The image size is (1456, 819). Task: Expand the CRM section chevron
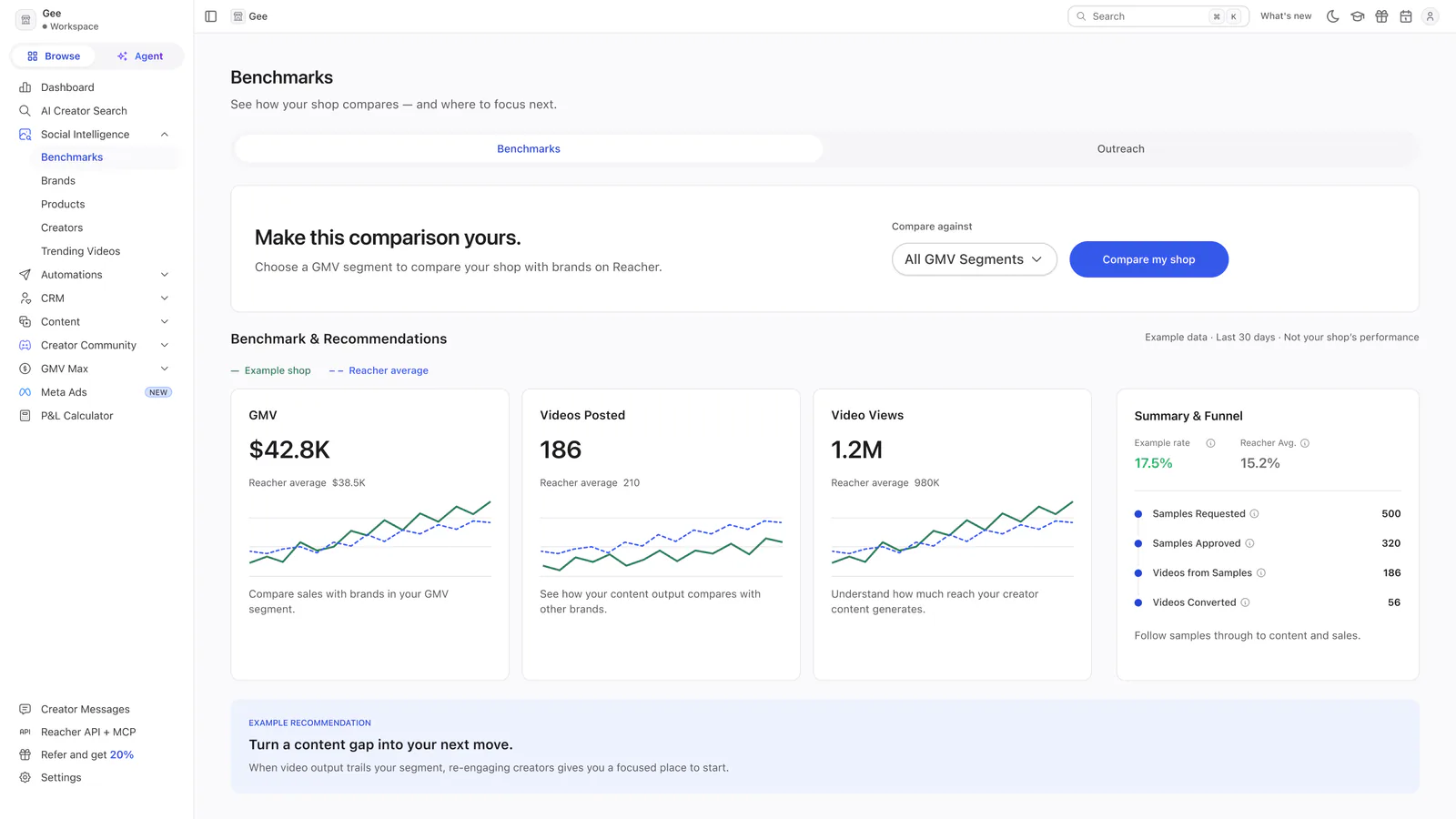165,298
